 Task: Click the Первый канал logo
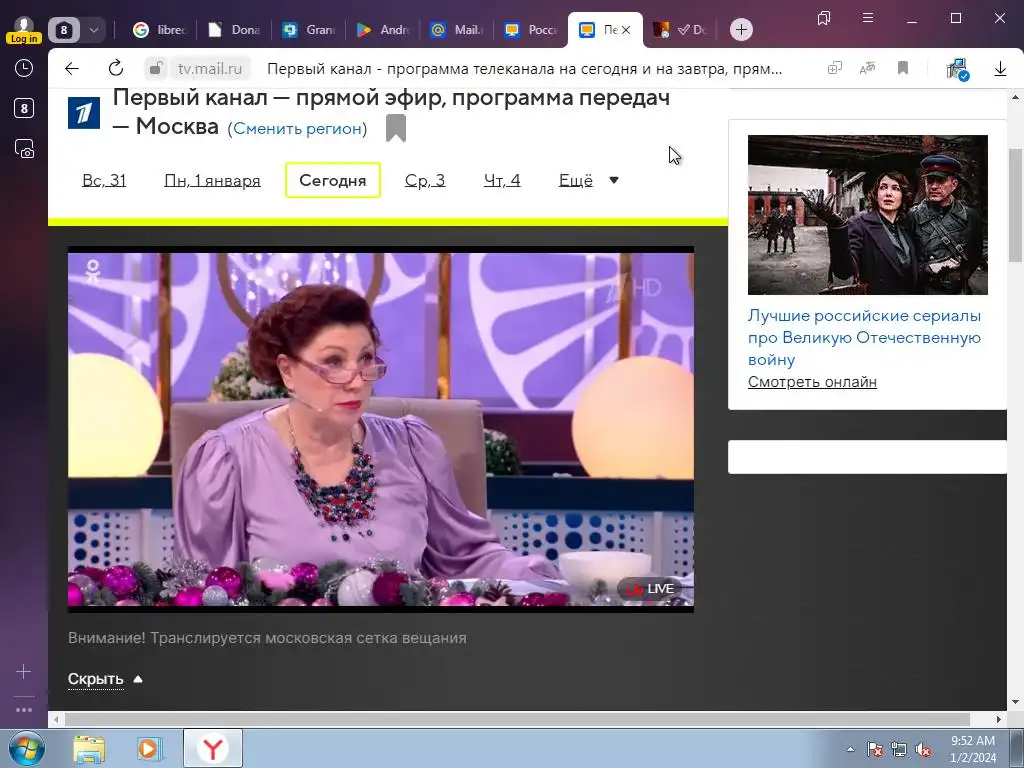click(x=84, y=112)
